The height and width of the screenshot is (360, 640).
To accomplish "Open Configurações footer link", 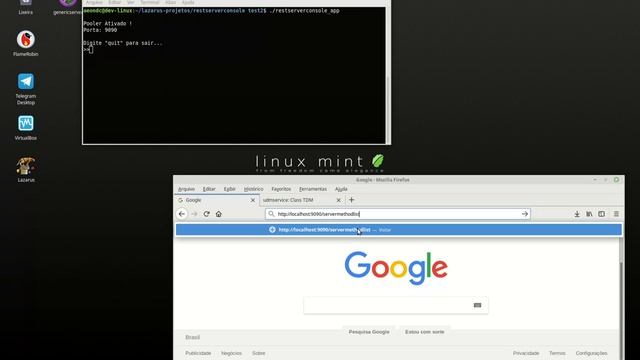I will [591, 353].
